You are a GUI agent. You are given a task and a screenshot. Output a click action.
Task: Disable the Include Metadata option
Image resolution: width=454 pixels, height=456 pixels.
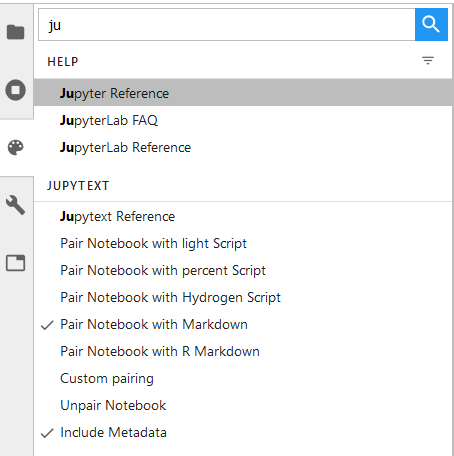[x=243, y=432]
